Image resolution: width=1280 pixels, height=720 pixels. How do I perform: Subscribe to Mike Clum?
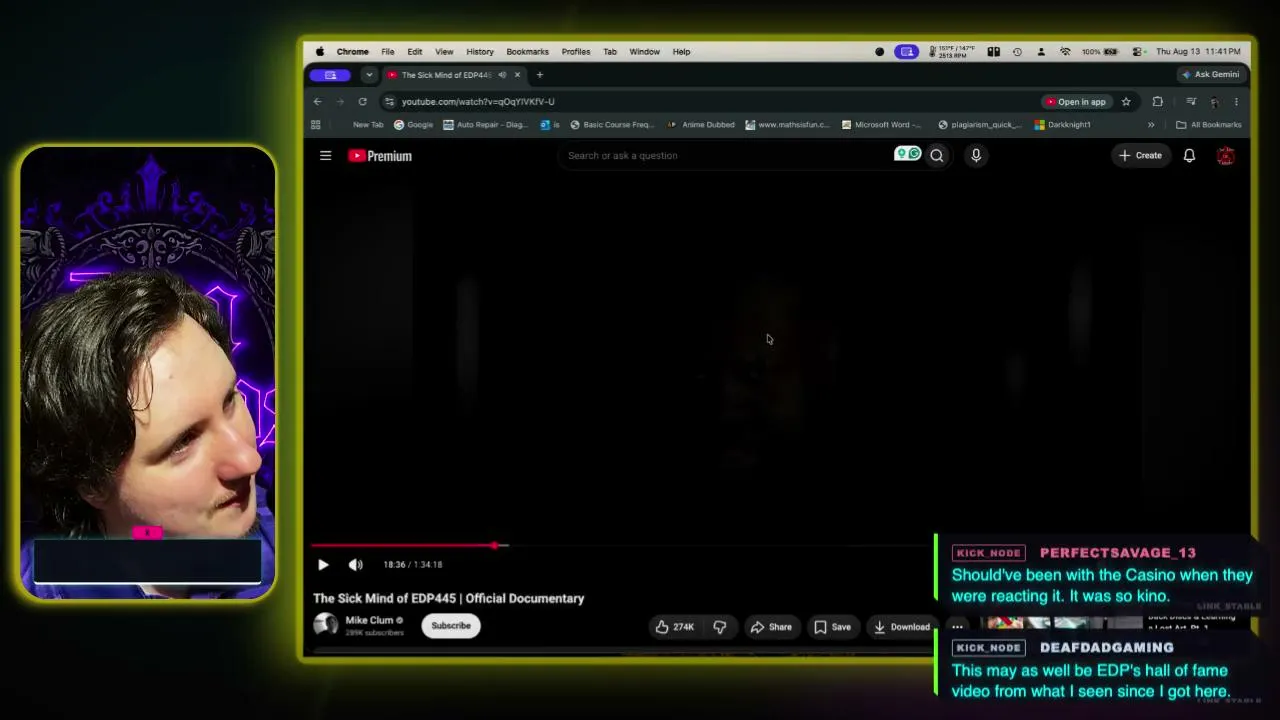click(x=451, y=626)
